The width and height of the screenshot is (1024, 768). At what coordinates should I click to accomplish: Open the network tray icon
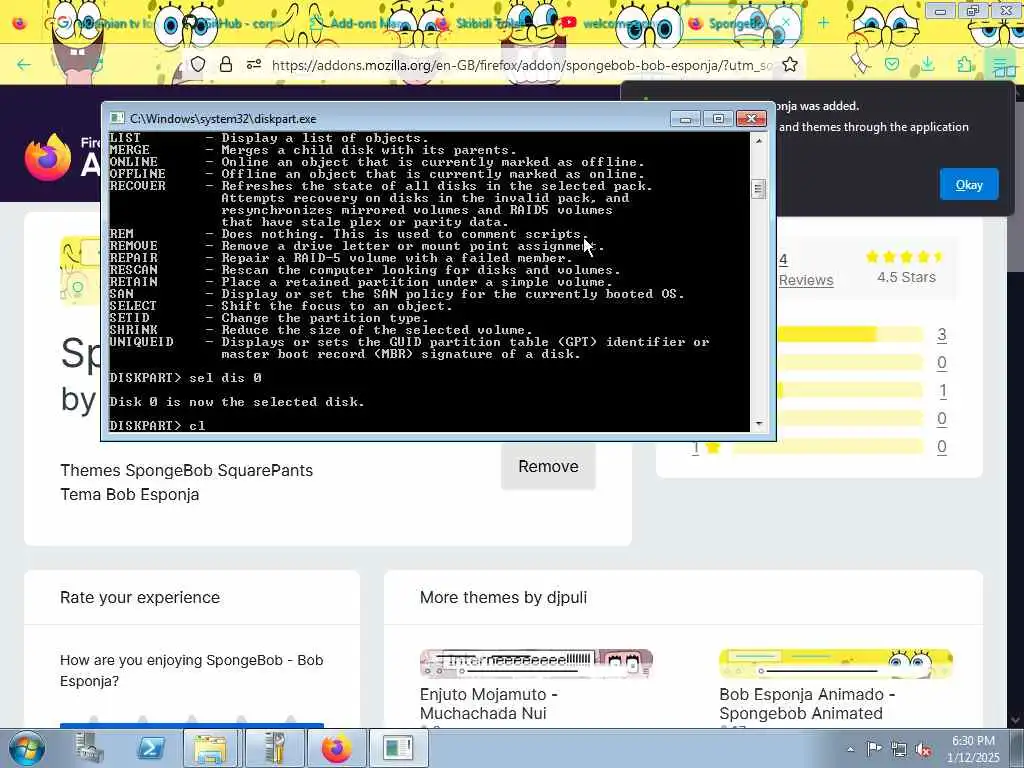[899, 749]
